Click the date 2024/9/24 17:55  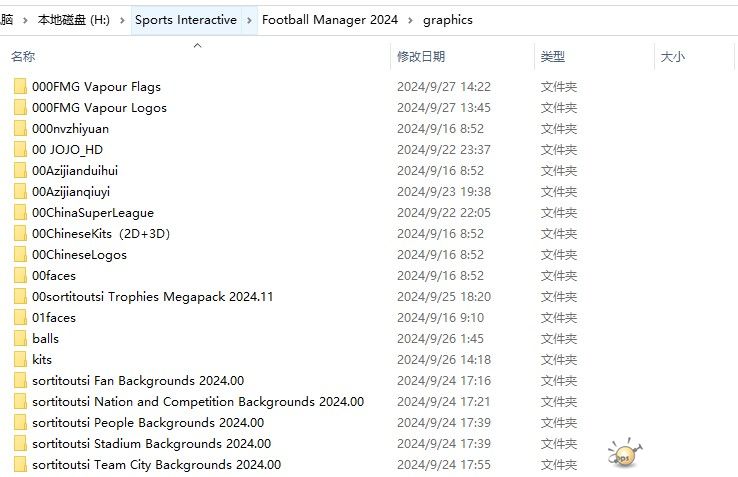coord(444,465)
